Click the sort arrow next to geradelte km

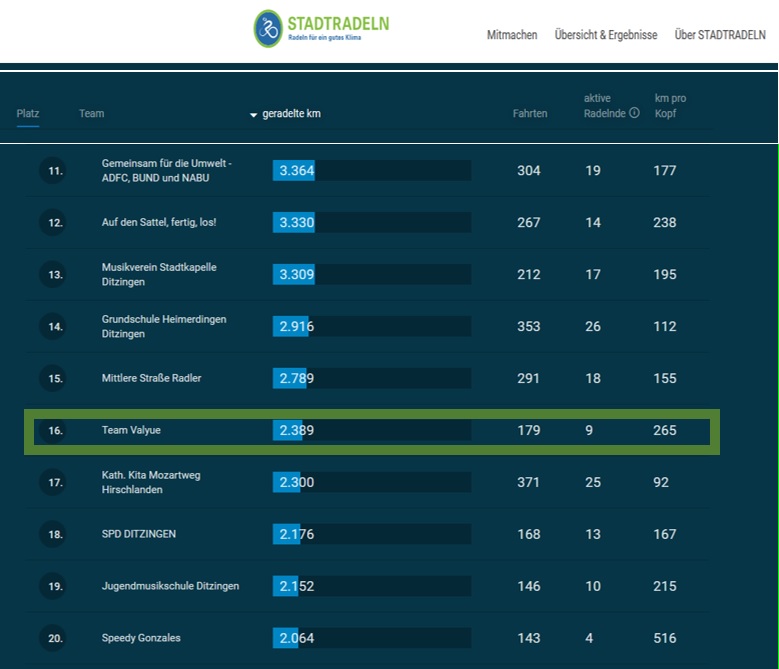pyautogui.click(x=253, y=115)
